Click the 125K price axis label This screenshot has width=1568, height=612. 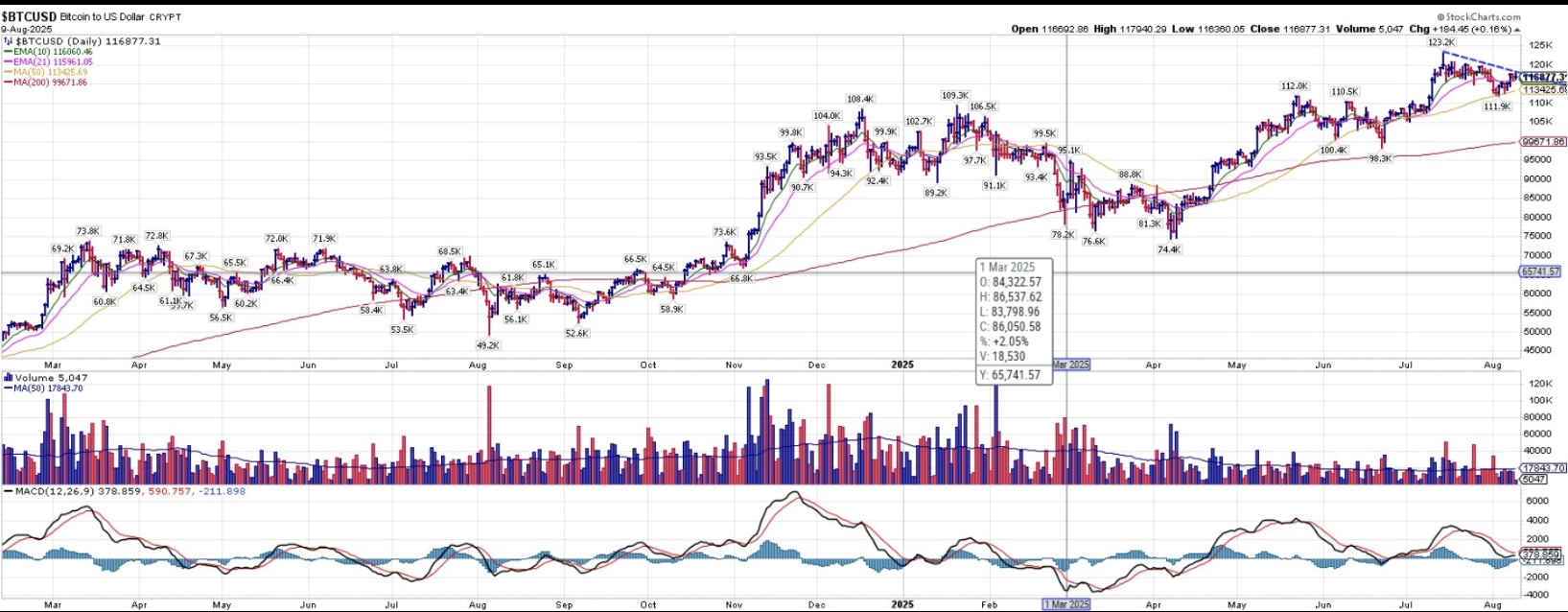coord(1540,45)
